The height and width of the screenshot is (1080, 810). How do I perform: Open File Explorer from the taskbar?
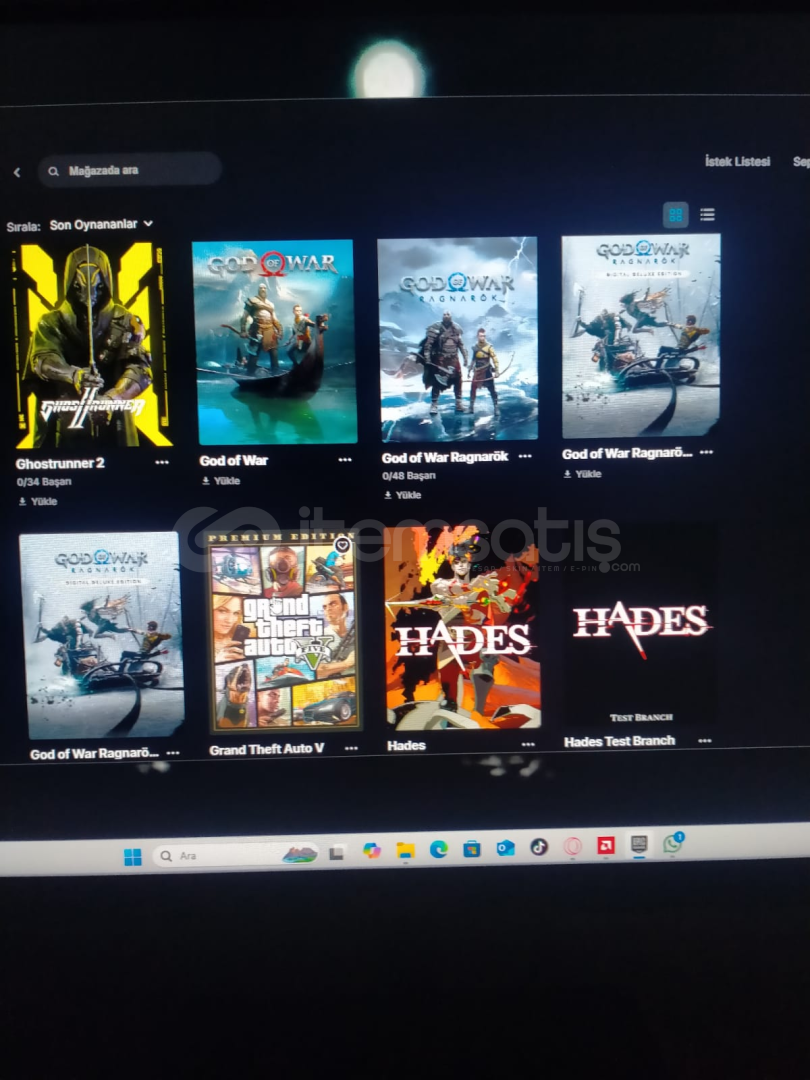[x=405, y=850]
